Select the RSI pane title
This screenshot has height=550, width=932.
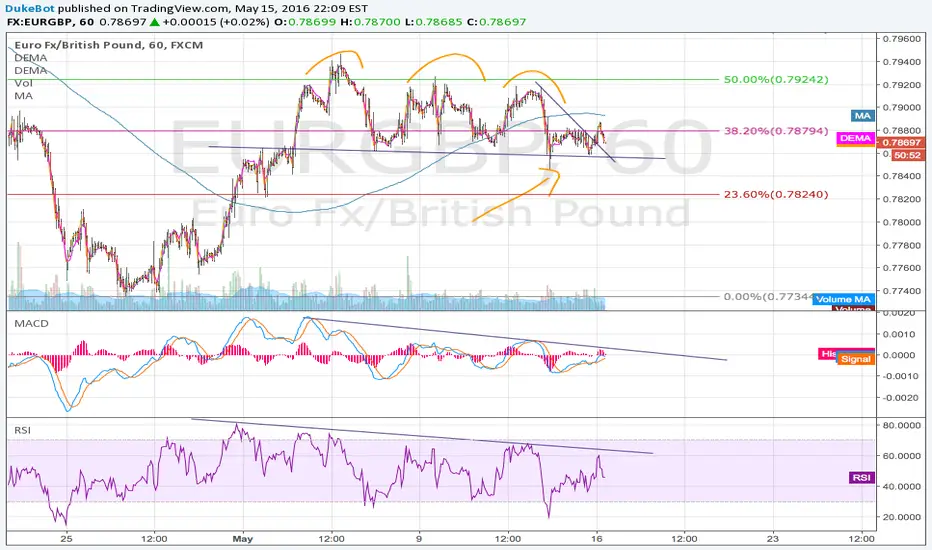(23, 430)
